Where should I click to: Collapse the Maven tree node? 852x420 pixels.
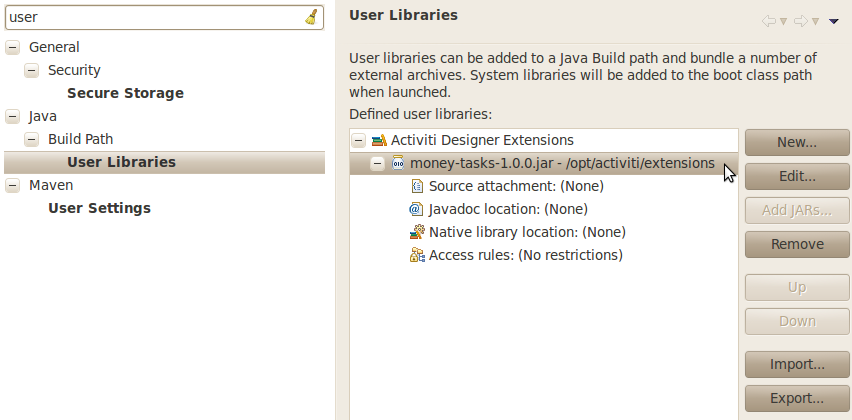pyautogui.click(x=12, y=185)
